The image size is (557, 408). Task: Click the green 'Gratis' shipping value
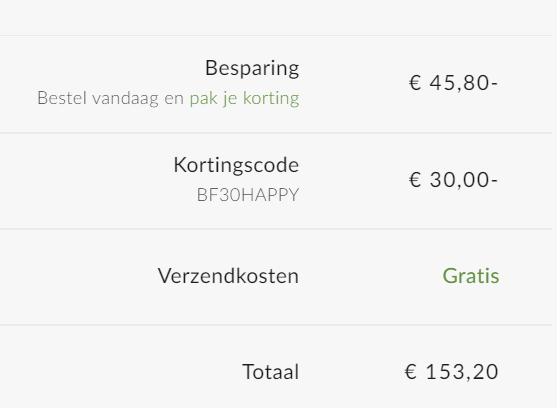[x=471, y=276]
